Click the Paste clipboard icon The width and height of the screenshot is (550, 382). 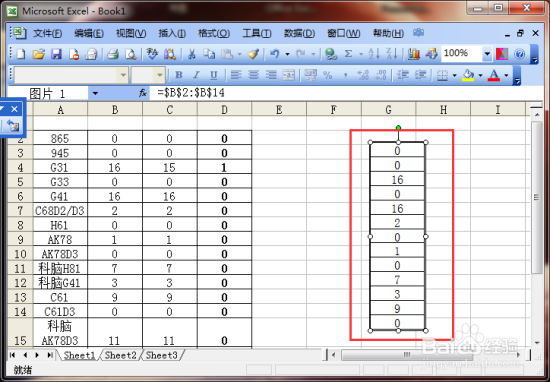click(227, 54)
